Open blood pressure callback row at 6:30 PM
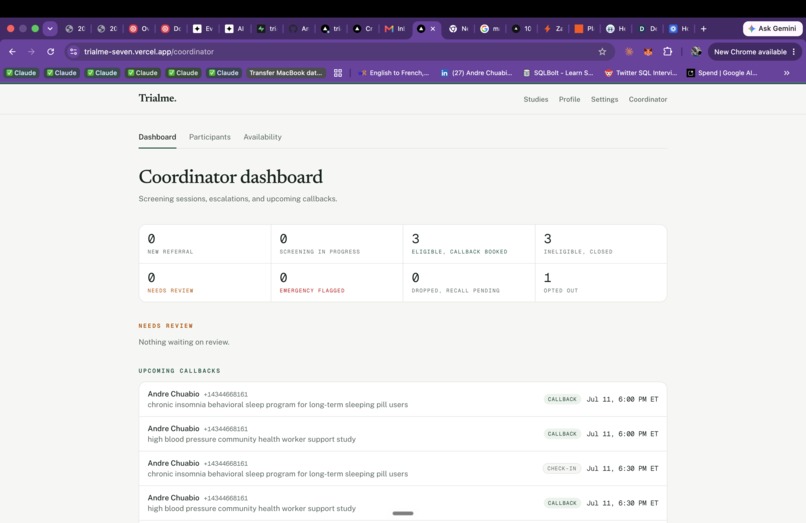The width and height of the screenshot is (806, 523). click(x=403, y=503)
